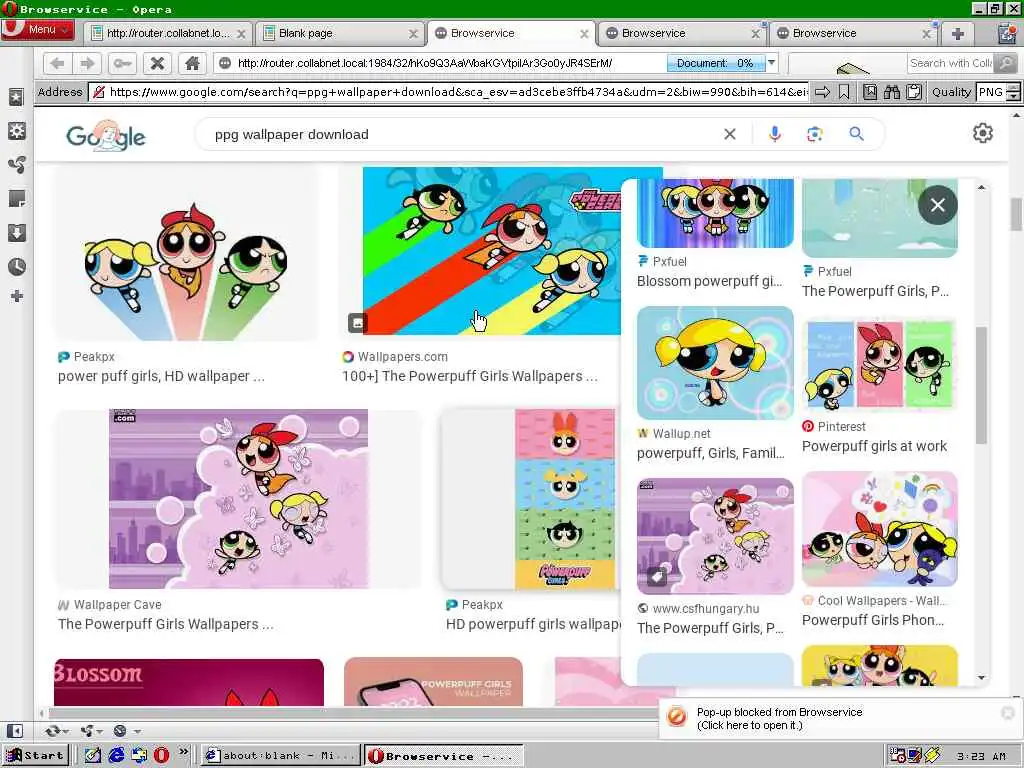Close the router.collabnet.lo tab
This screenshot has height=768, width=1024.
[x=241, y=34]
